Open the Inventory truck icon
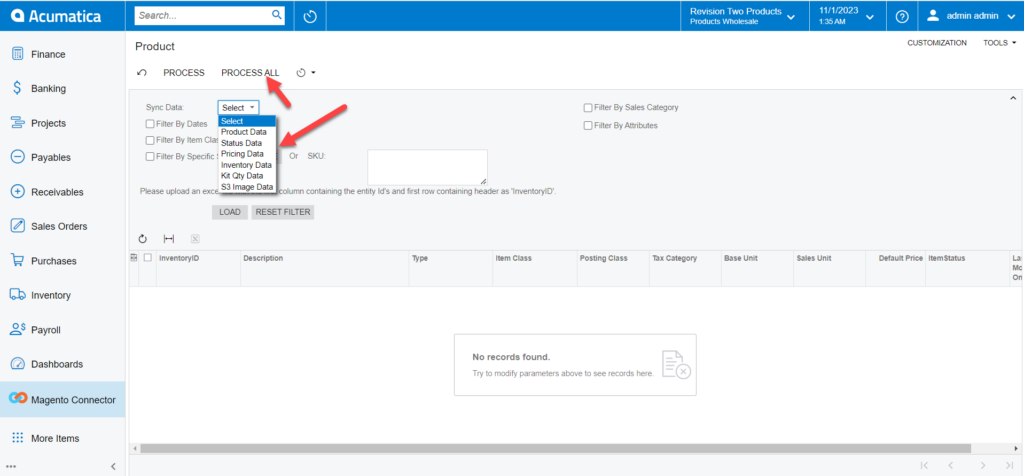Viewport: 1024px width, 476px height. coord(18,295)
